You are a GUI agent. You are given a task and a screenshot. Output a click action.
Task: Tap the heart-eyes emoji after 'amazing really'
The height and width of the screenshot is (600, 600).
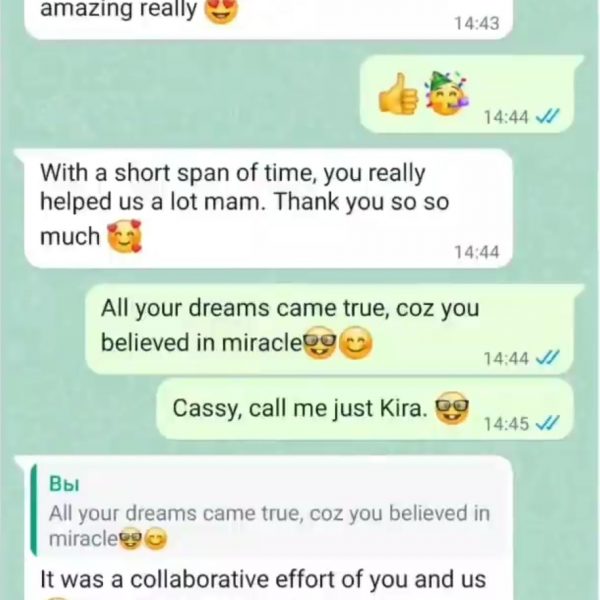(x=221, y=9)
